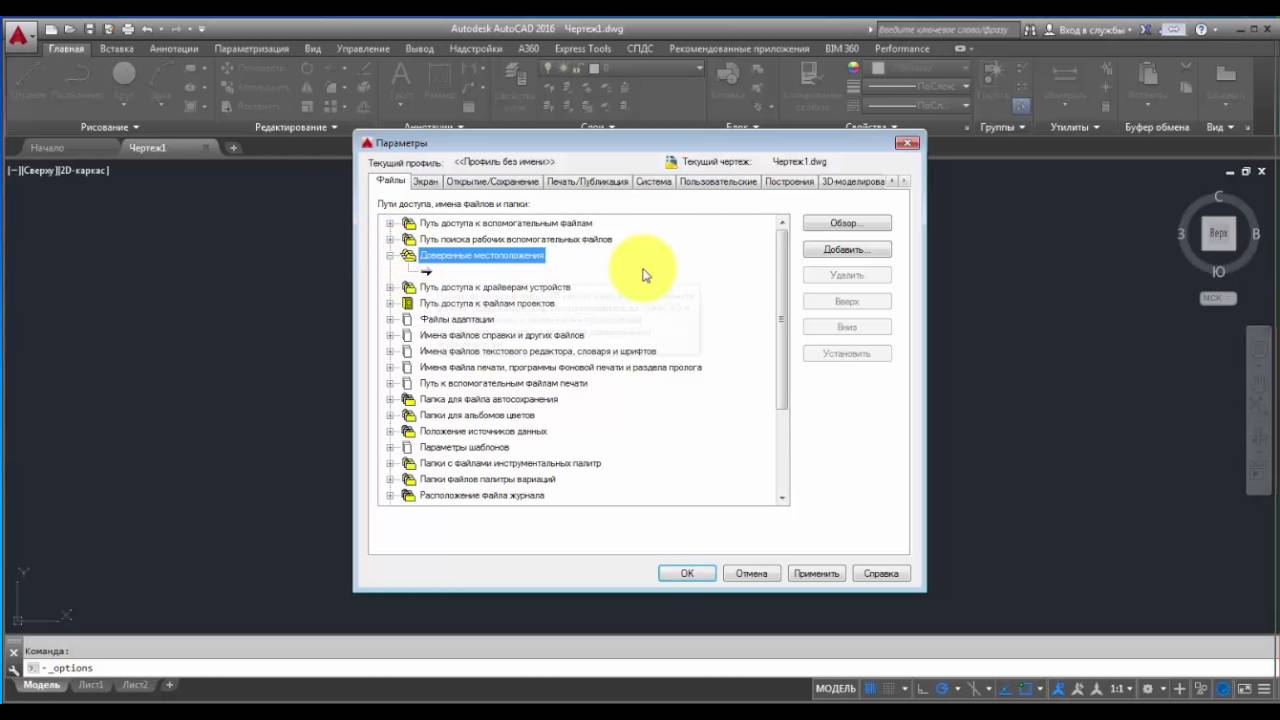Open the Рисование ribbon panel dropdown

click(110, 127)
